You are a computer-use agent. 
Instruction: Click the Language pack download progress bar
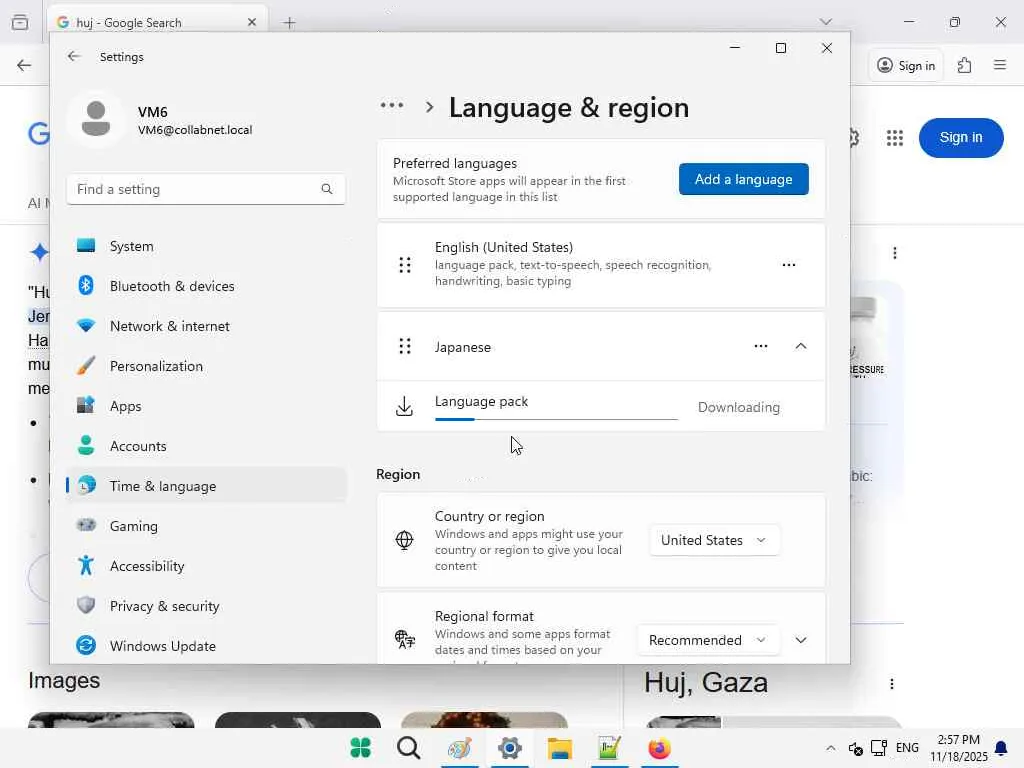pos(556,419)
